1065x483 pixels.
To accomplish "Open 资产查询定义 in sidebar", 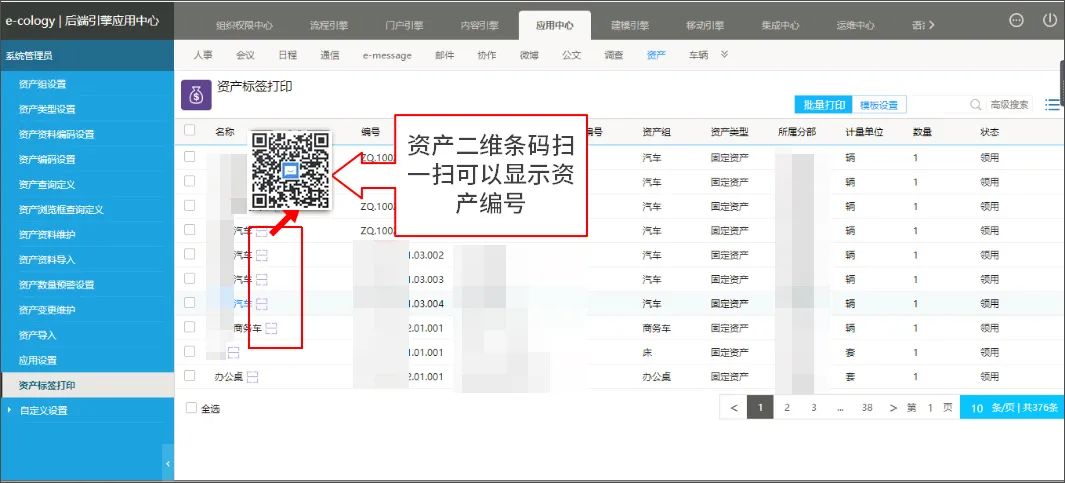I will pyautogui.click(x=47, y=185).
